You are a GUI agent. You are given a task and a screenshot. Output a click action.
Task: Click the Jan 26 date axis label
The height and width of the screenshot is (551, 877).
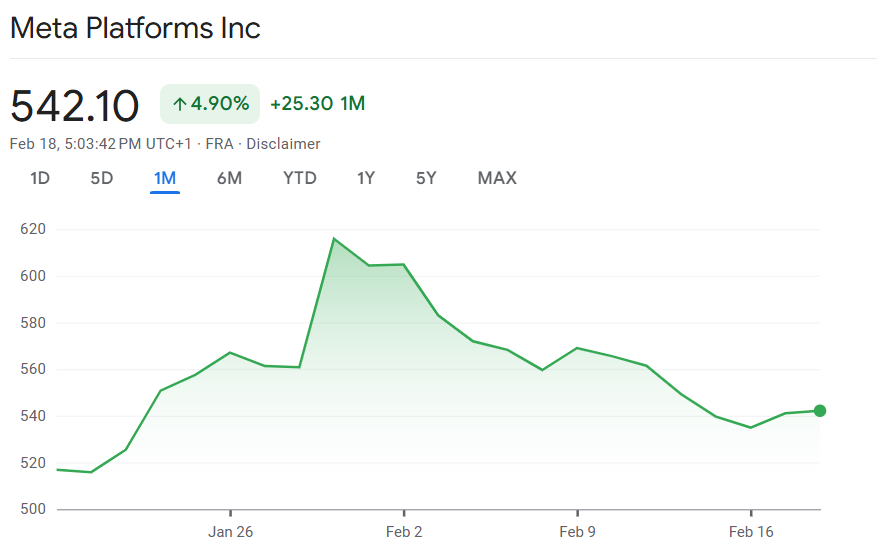(x=230, y=532)
